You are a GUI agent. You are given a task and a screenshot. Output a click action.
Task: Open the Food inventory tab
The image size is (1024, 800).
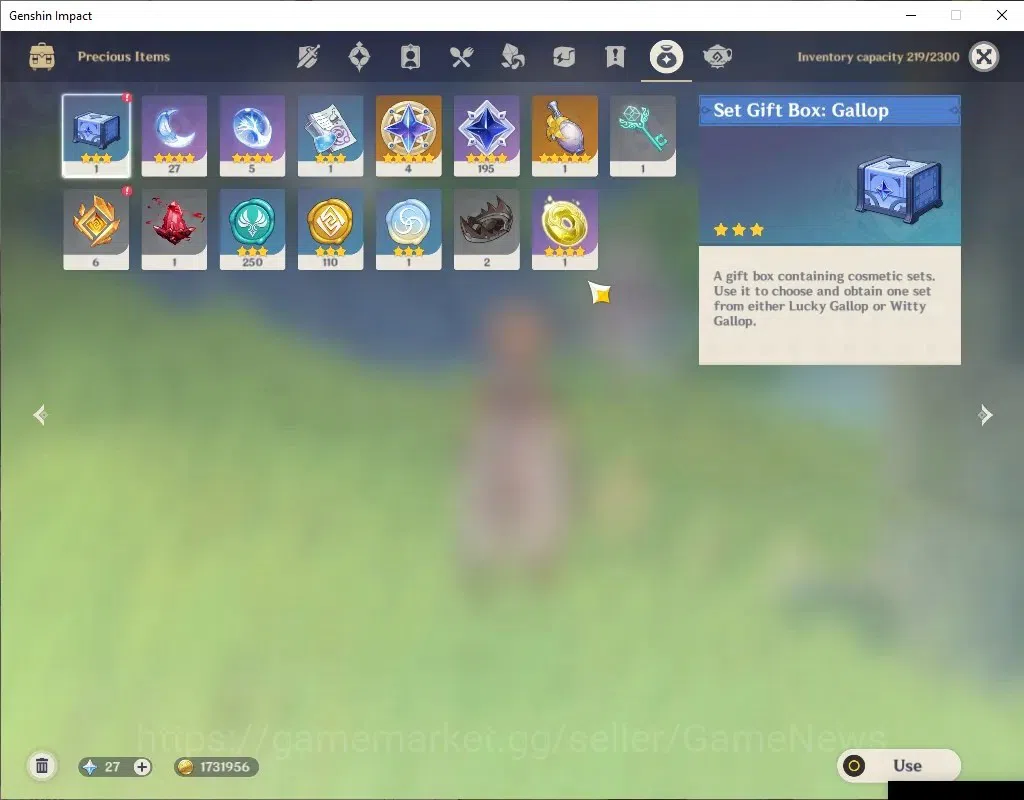click(x=461, y=57)
